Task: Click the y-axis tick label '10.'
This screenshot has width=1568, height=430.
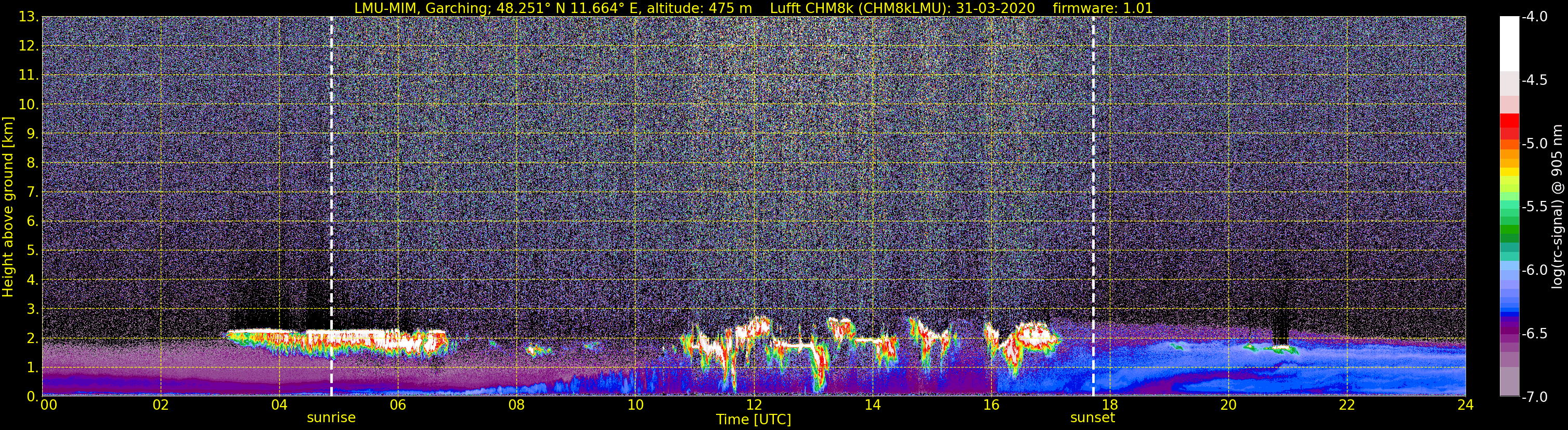Action: (29, 105)
